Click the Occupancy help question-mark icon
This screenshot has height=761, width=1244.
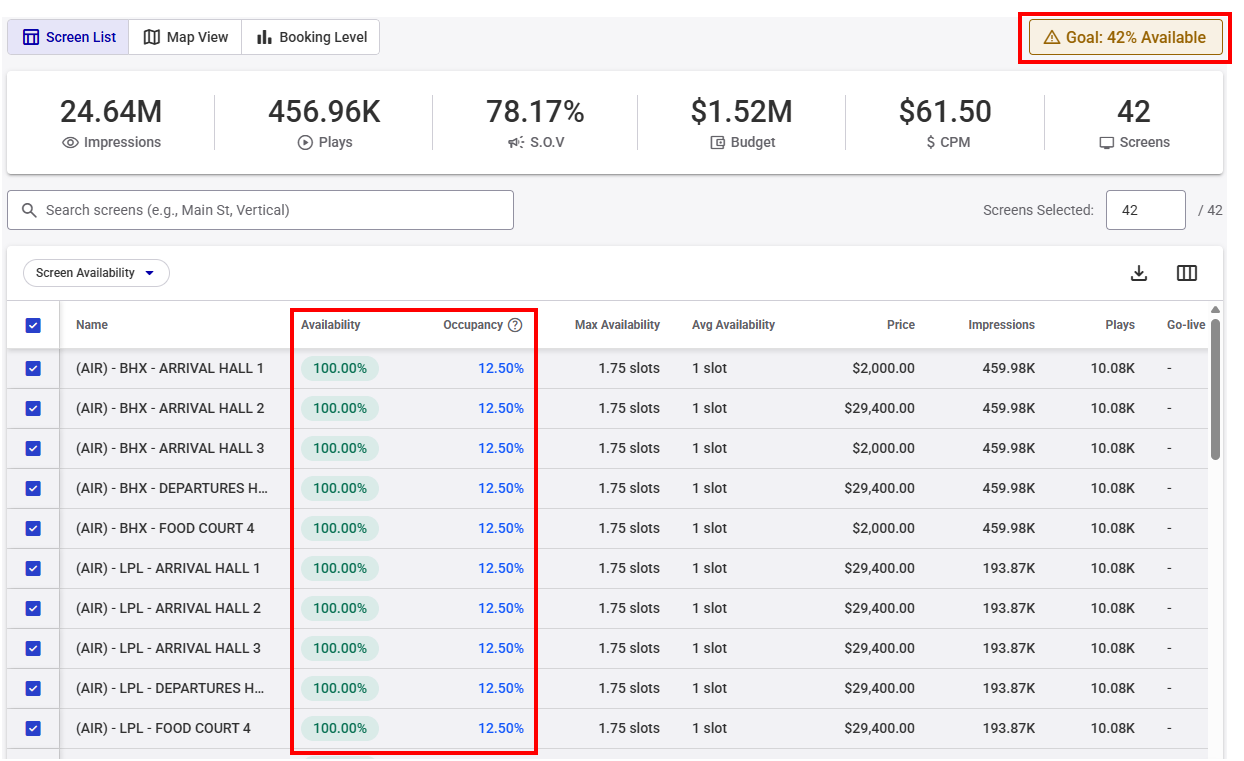515,325
